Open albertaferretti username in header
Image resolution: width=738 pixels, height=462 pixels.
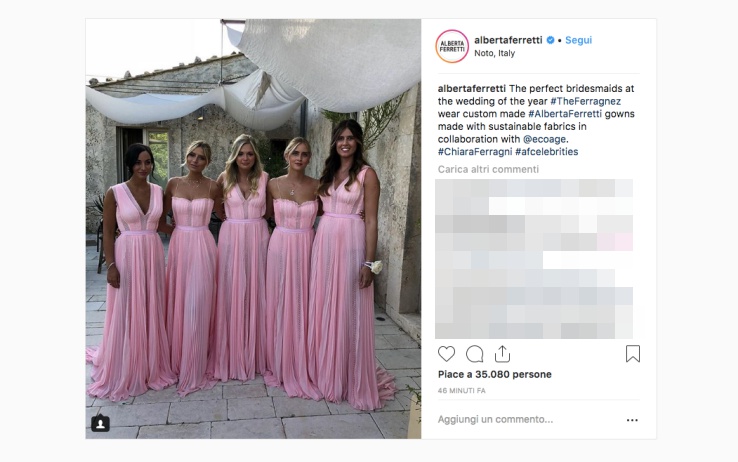click(x=508, y=40)
